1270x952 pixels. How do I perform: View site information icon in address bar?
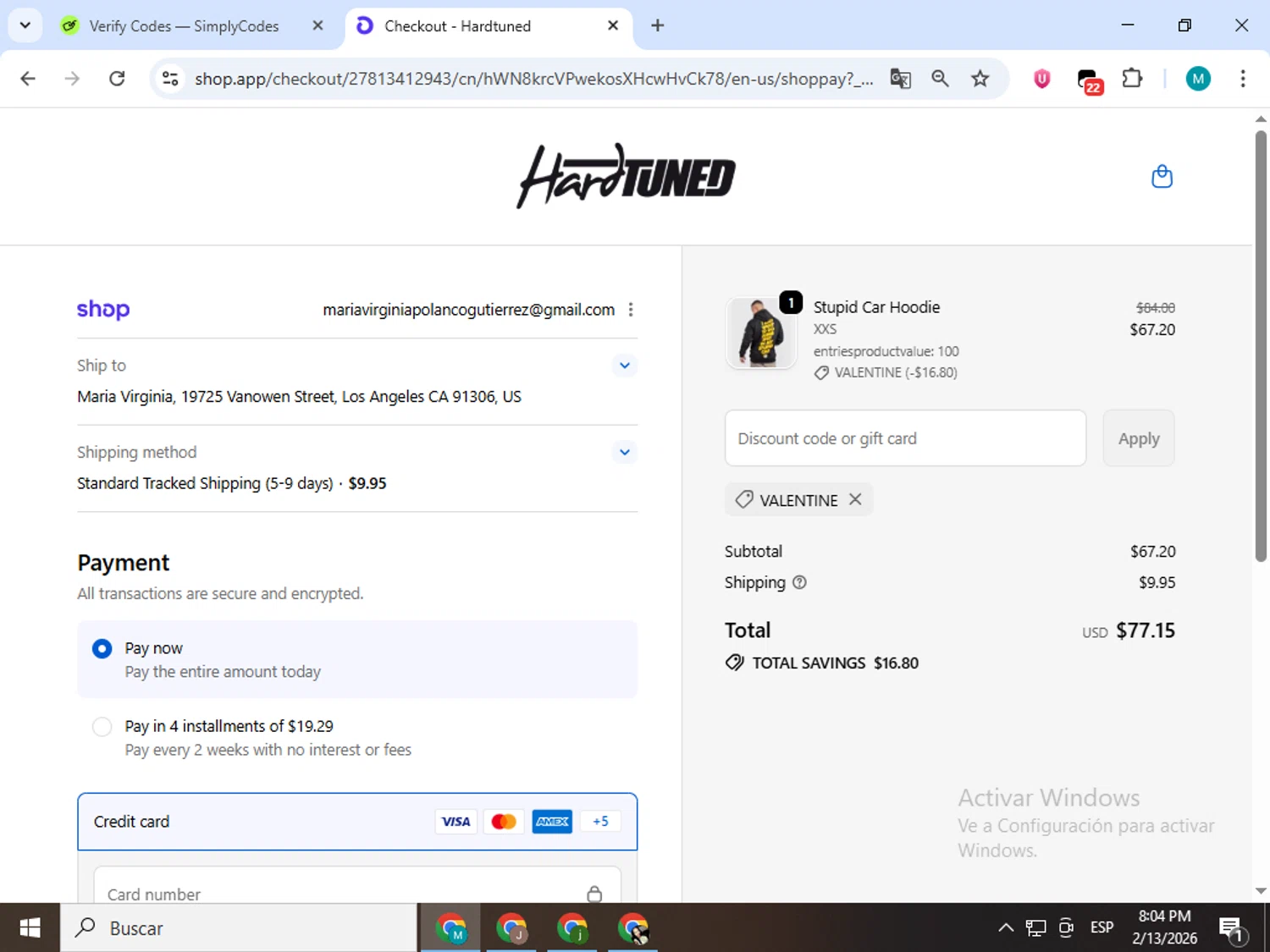click(x=170, y=79)
